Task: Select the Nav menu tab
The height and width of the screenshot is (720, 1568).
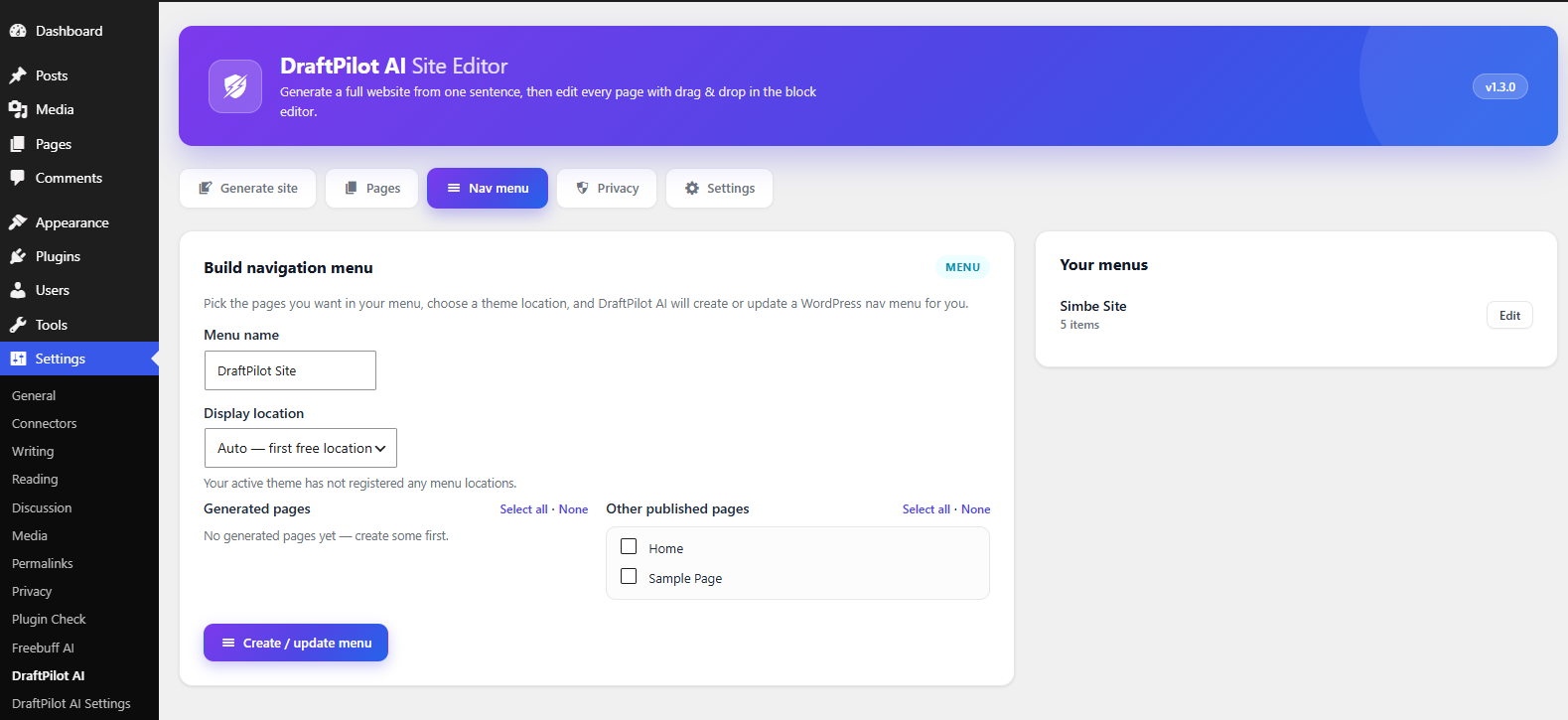Action: [488, 189]
